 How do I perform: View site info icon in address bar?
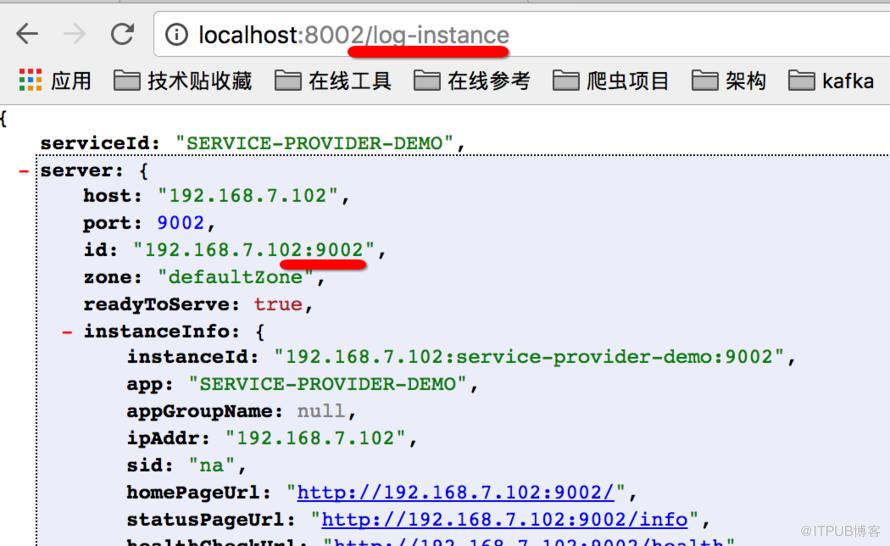[177, 35]
